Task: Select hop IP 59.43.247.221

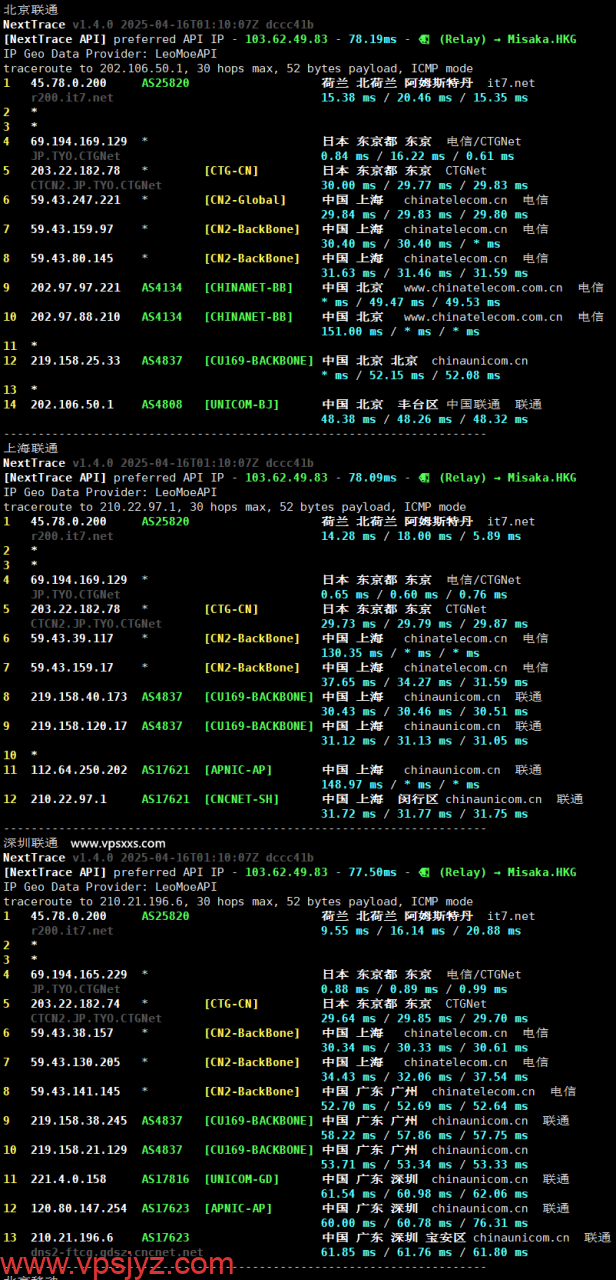Action: 76,200
